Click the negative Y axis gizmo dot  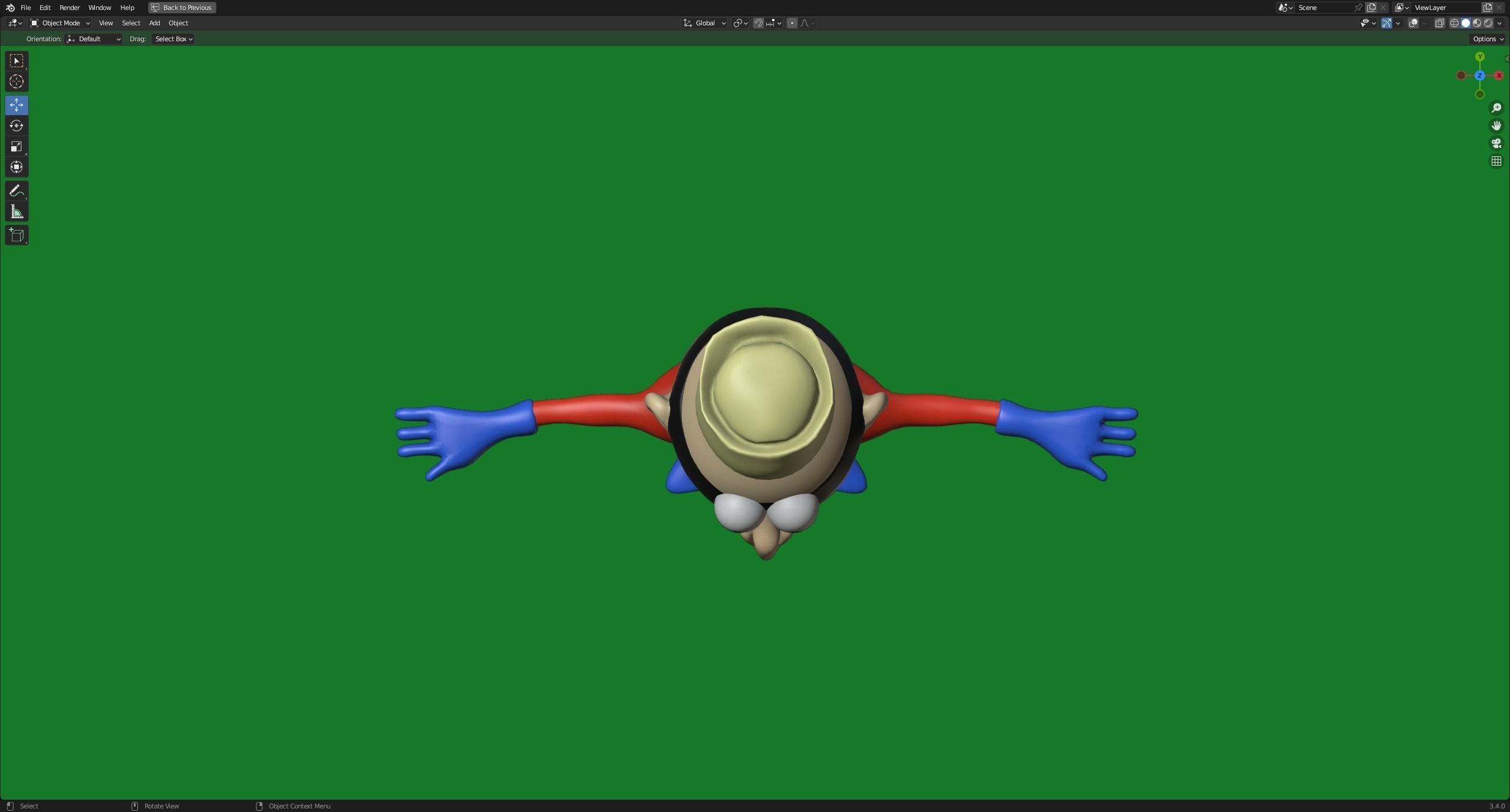1479,94
